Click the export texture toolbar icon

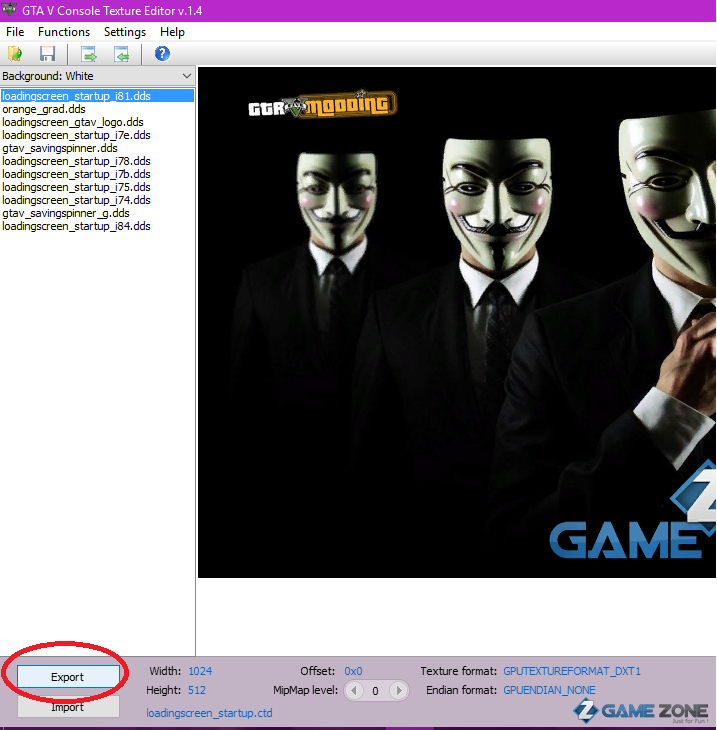point(88,54)
